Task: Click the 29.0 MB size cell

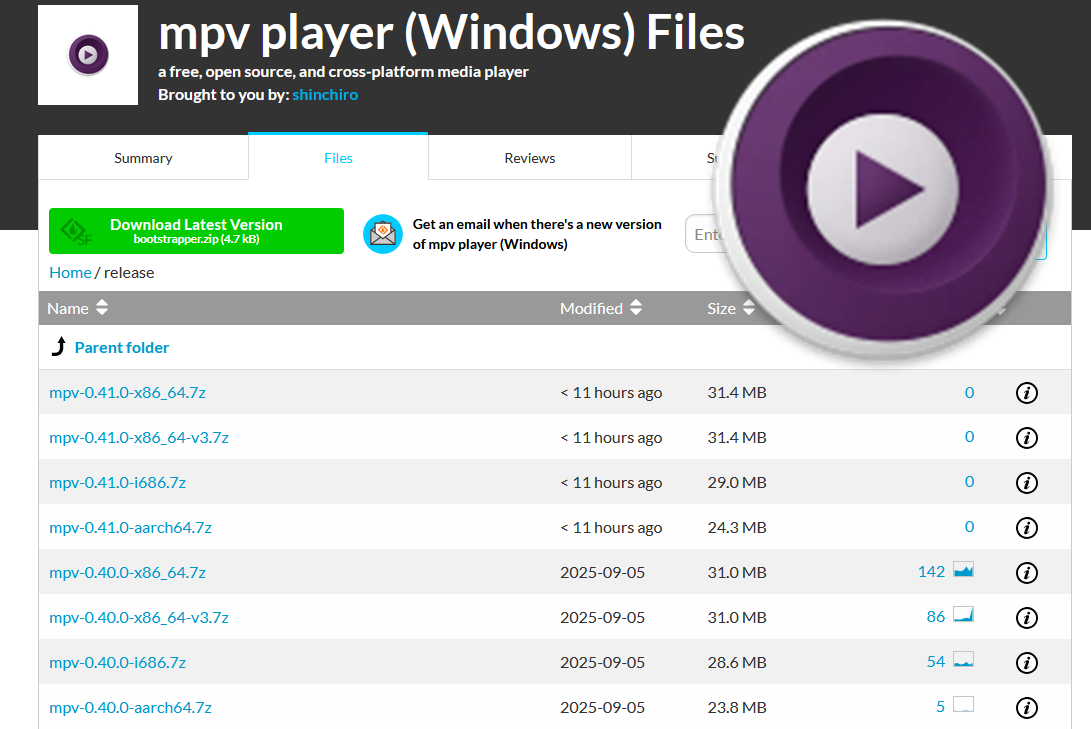Action: tap(737, 482)
